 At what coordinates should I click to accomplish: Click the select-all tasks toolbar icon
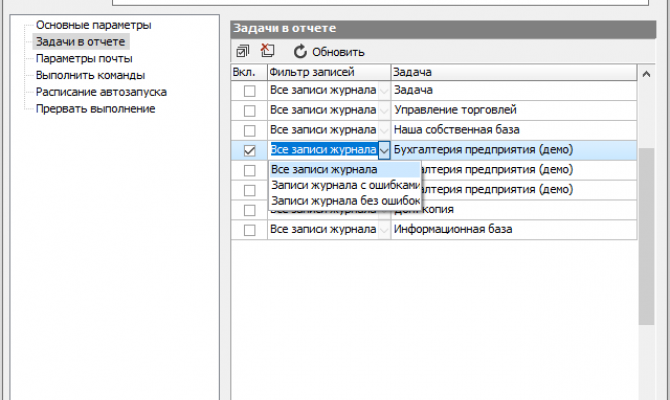coord(244,51)
